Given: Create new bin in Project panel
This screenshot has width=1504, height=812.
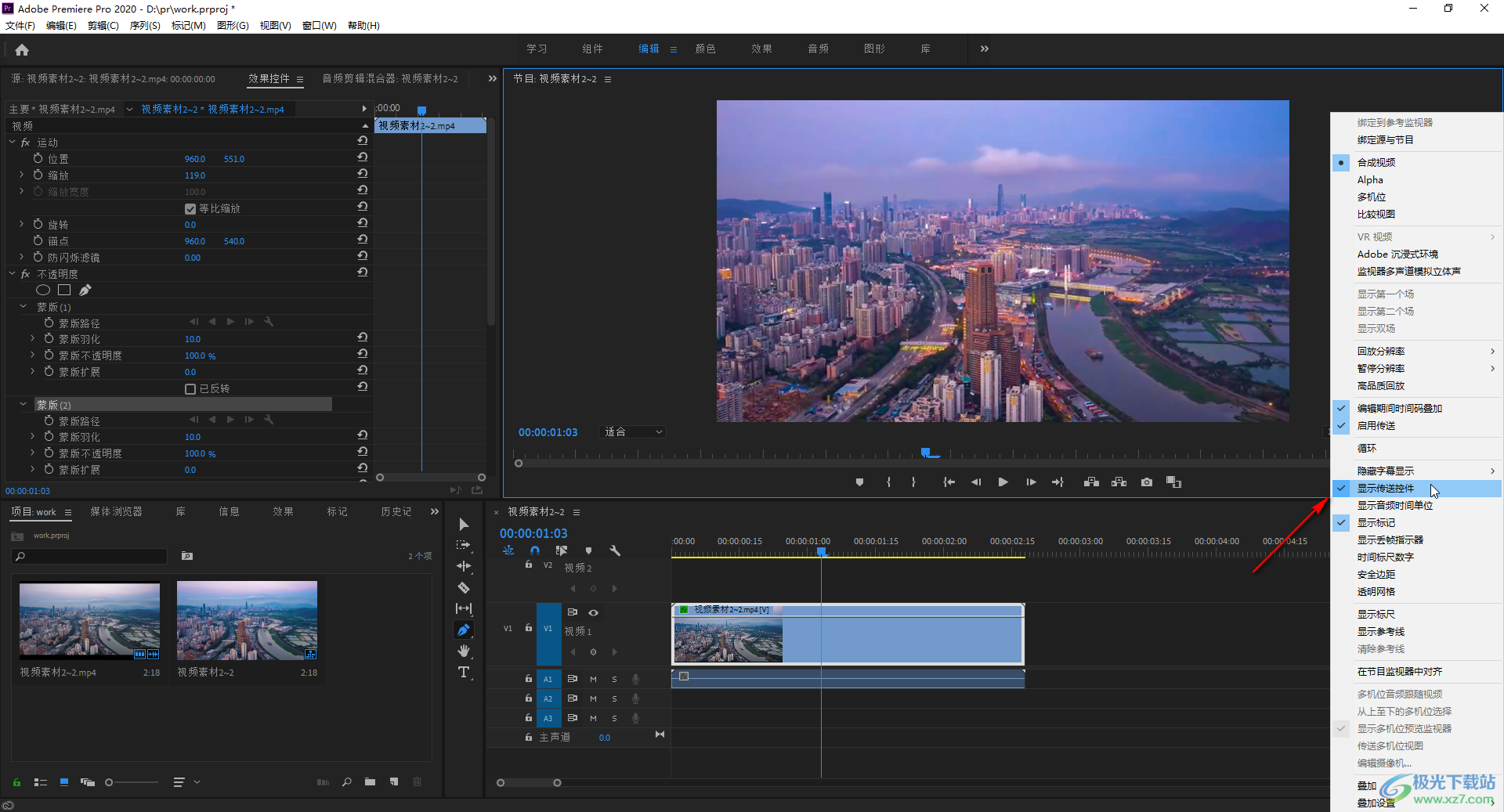Looking at the screenshot, I should (x=370, y=781).
